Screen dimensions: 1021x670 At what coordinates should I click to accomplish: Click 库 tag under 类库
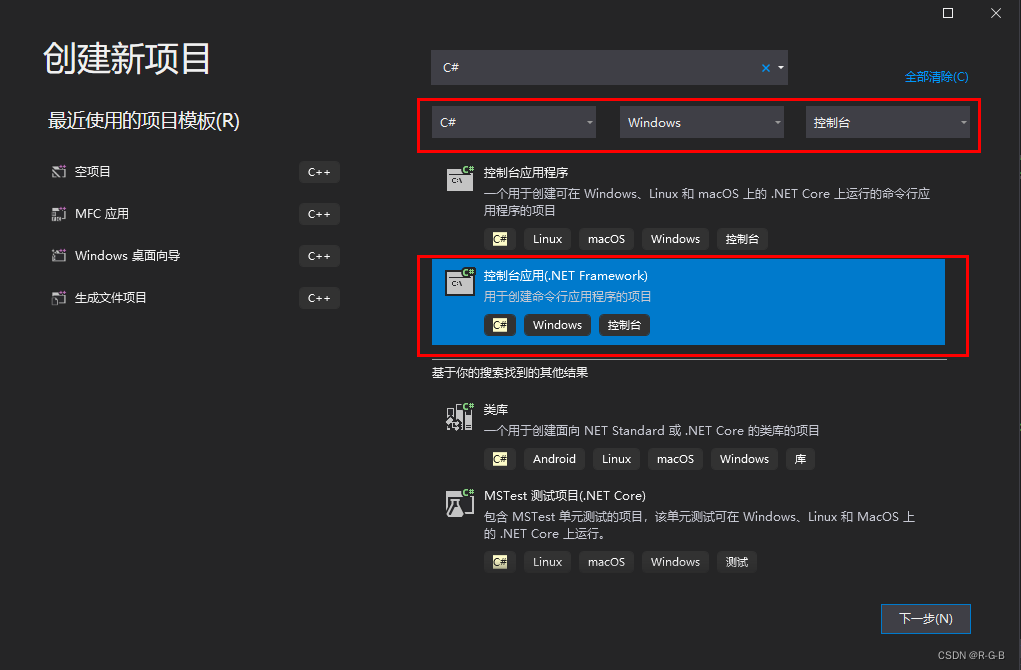click(x=800, y=459)
